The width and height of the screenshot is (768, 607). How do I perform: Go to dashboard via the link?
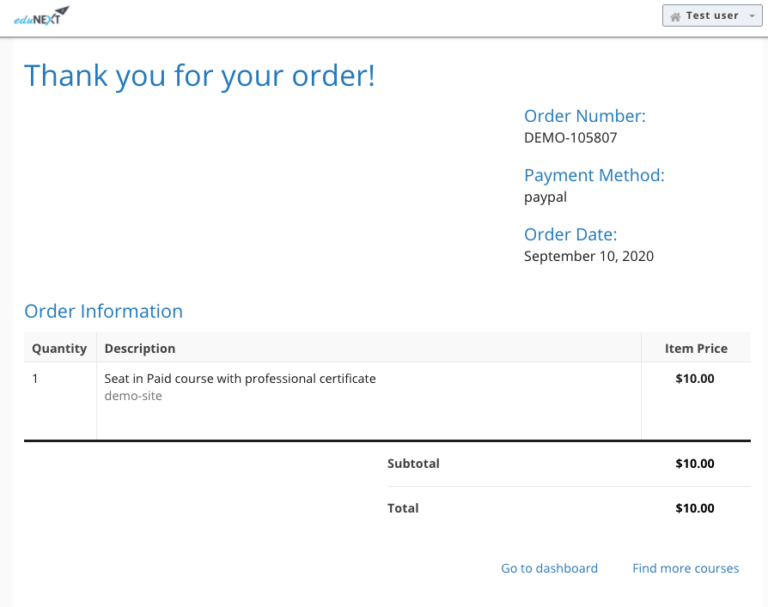click(549, 568)
